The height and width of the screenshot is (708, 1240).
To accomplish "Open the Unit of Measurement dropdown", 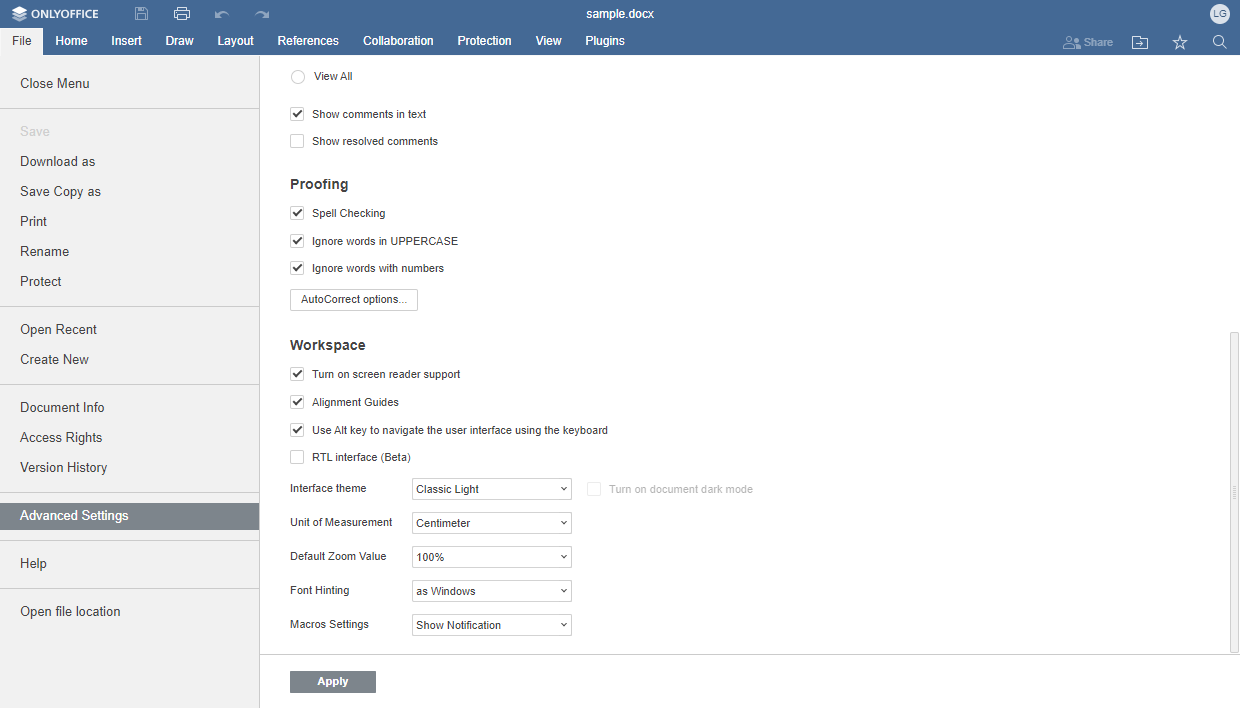I will pyautogui.click(x=491, y=523).
